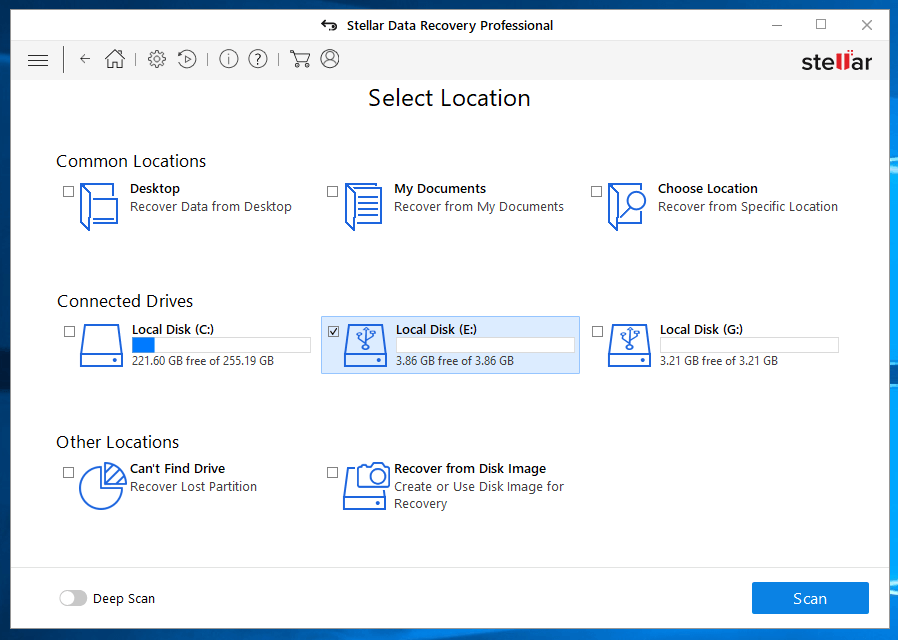Select the Recover from Disk Image label
Screen dimensions: 898x640
470,468
